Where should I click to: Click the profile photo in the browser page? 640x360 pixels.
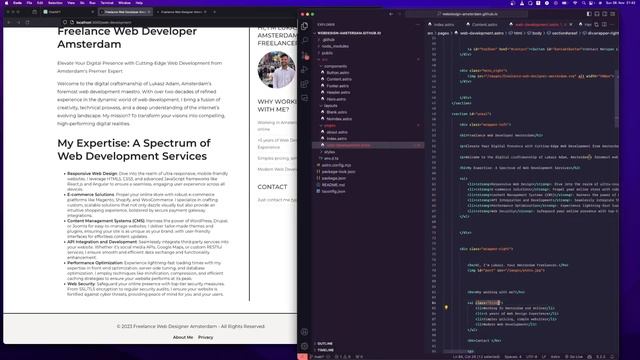(277, 70)
